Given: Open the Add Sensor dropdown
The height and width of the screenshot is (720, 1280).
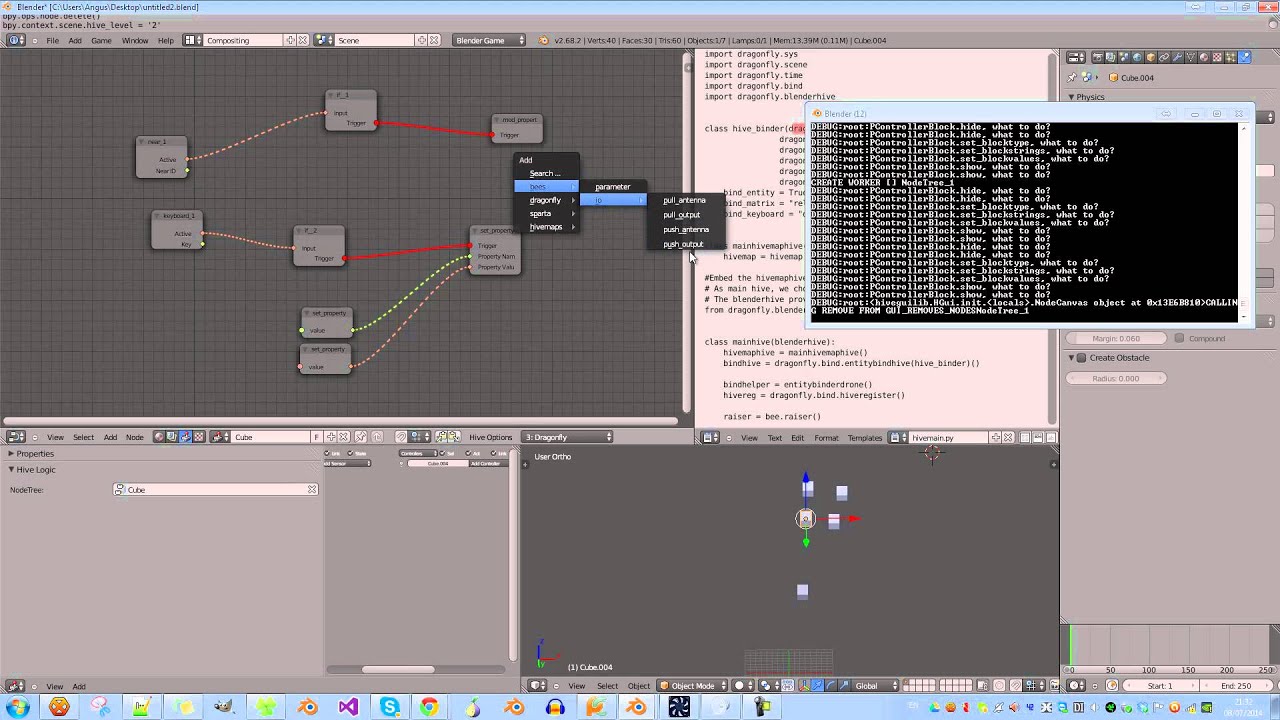Looking at the screenshot, I should [x=347, y=463].
